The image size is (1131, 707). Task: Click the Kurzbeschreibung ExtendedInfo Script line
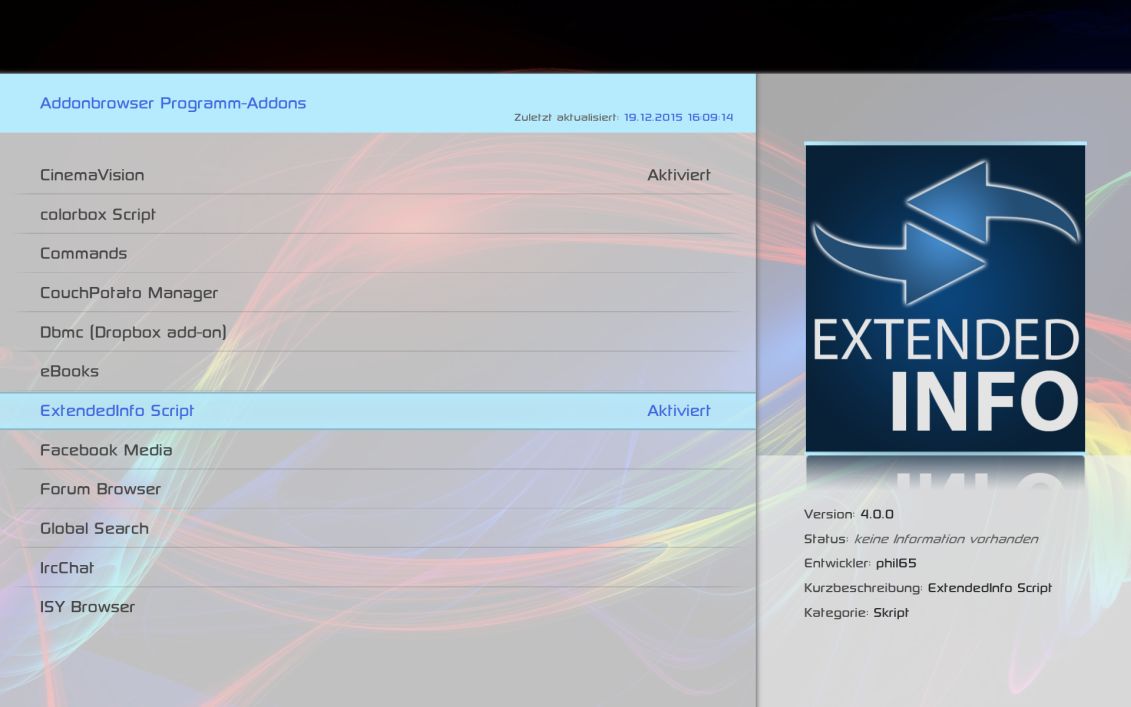point(928,588)
